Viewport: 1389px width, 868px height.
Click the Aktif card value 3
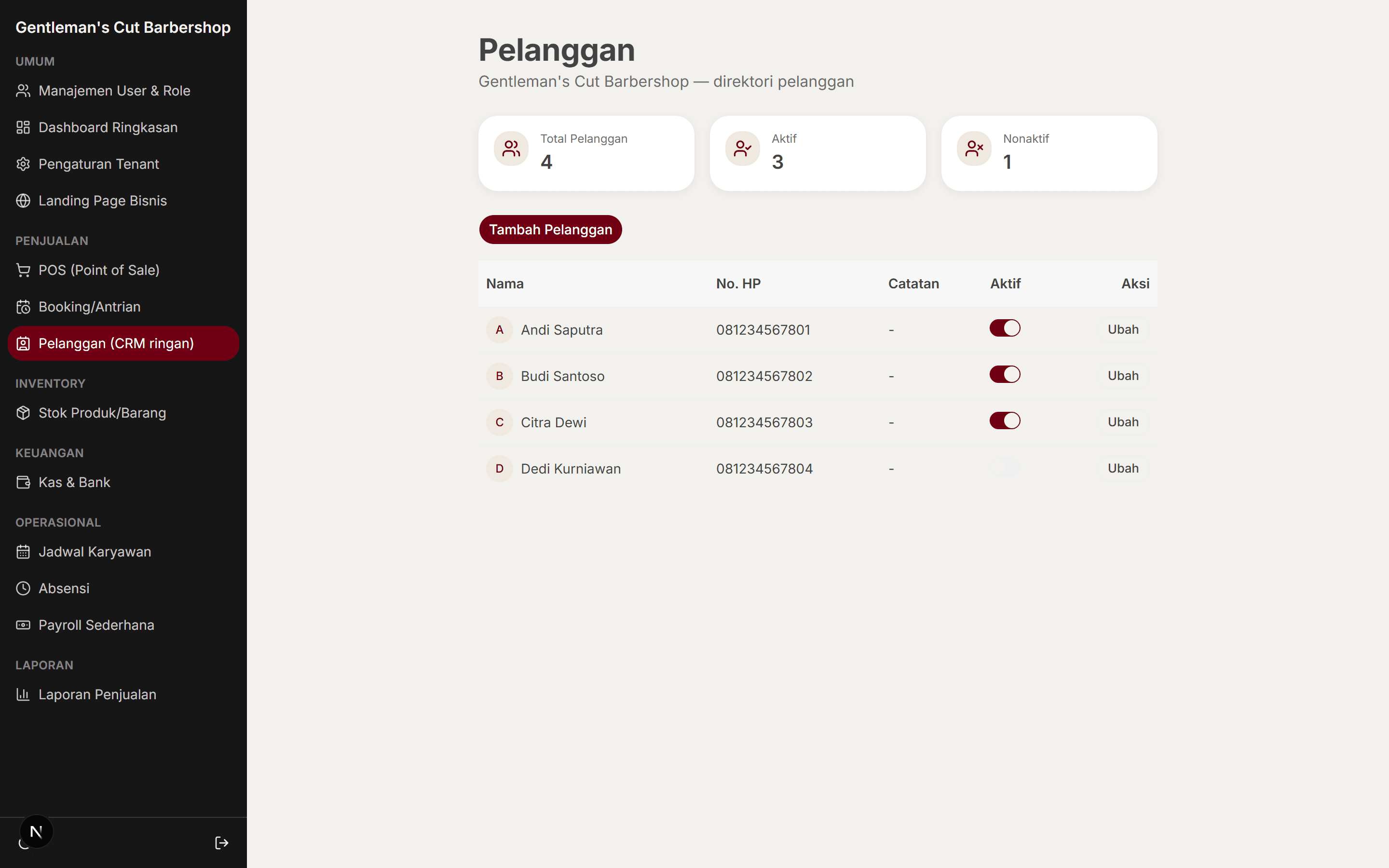pyautogui.click(x=778, y=162)
